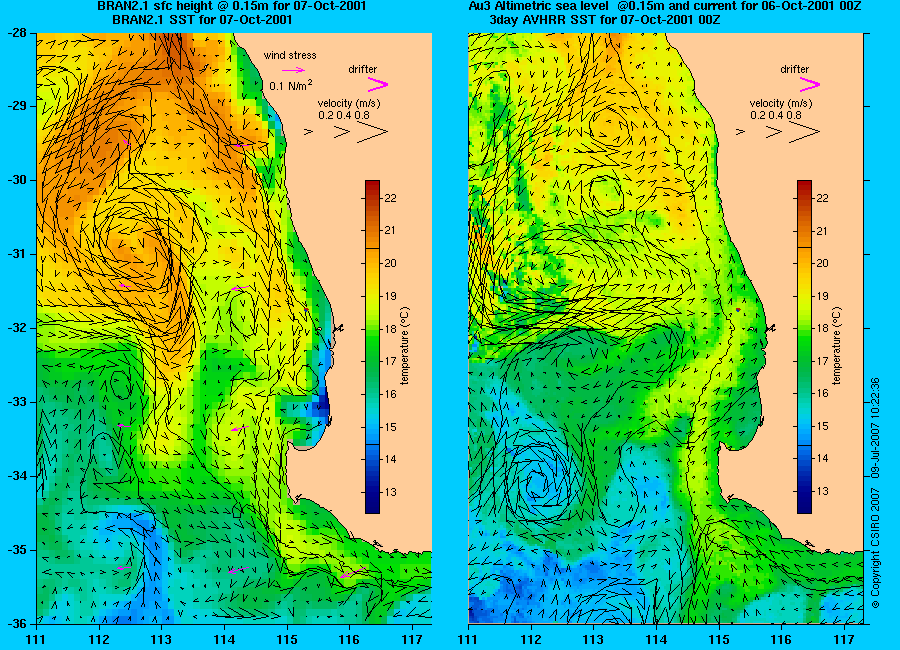Click the -34 latitude axis label

[16, 476]
